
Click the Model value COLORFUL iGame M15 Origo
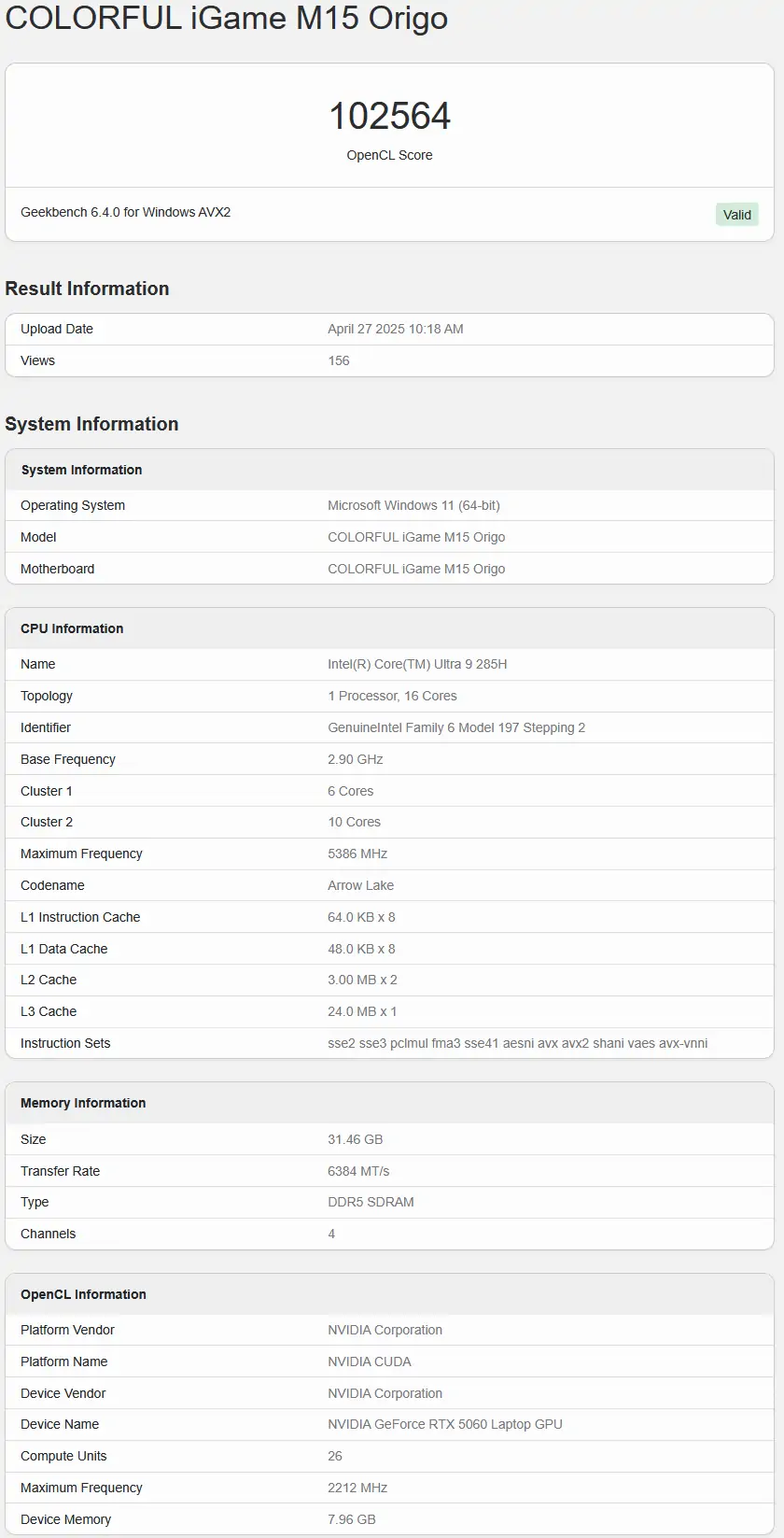pos(416,537)
